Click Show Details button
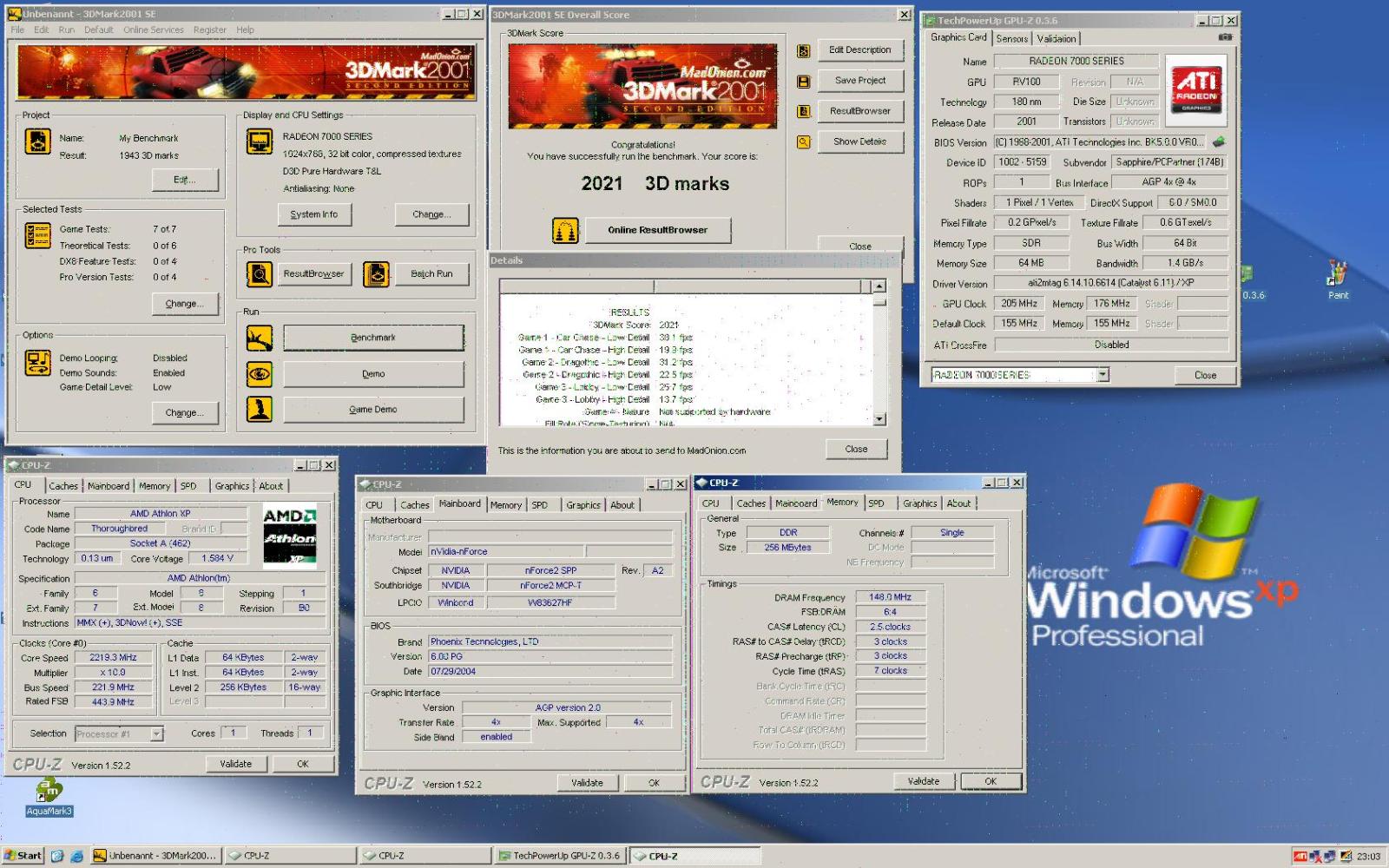The width and height of the screenshot is (1389, 868). (859, 141)
